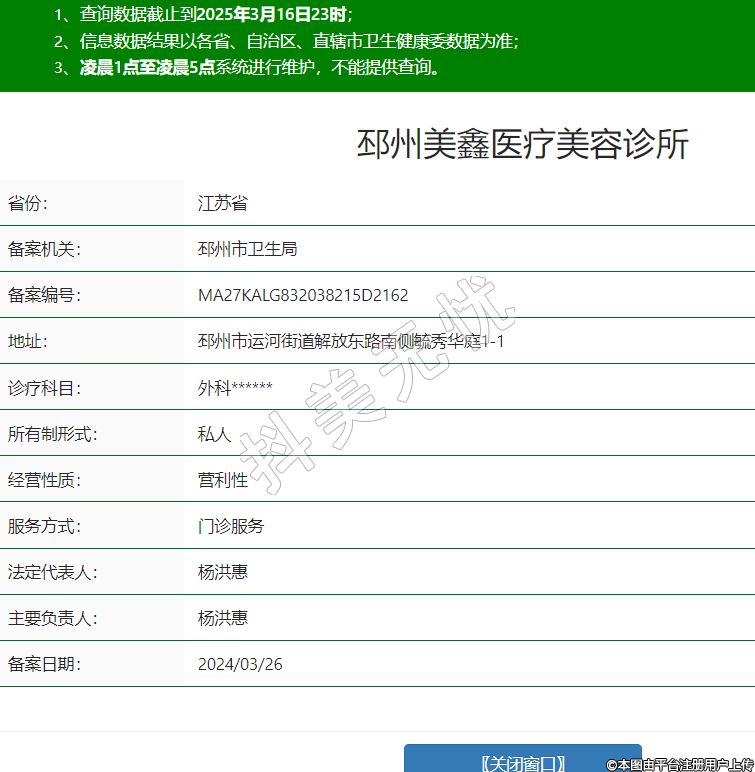The image size is (755, 772).
Task: Select the authority value 邳州市卫生局
Action: 247,249
